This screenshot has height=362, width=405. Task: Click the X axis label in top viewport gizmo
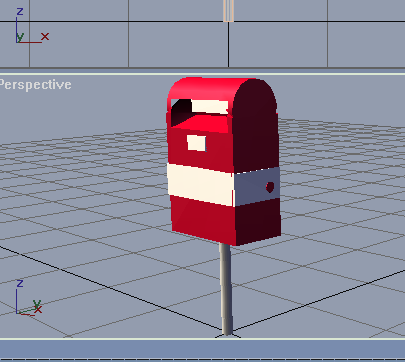(x=45, y=37)
